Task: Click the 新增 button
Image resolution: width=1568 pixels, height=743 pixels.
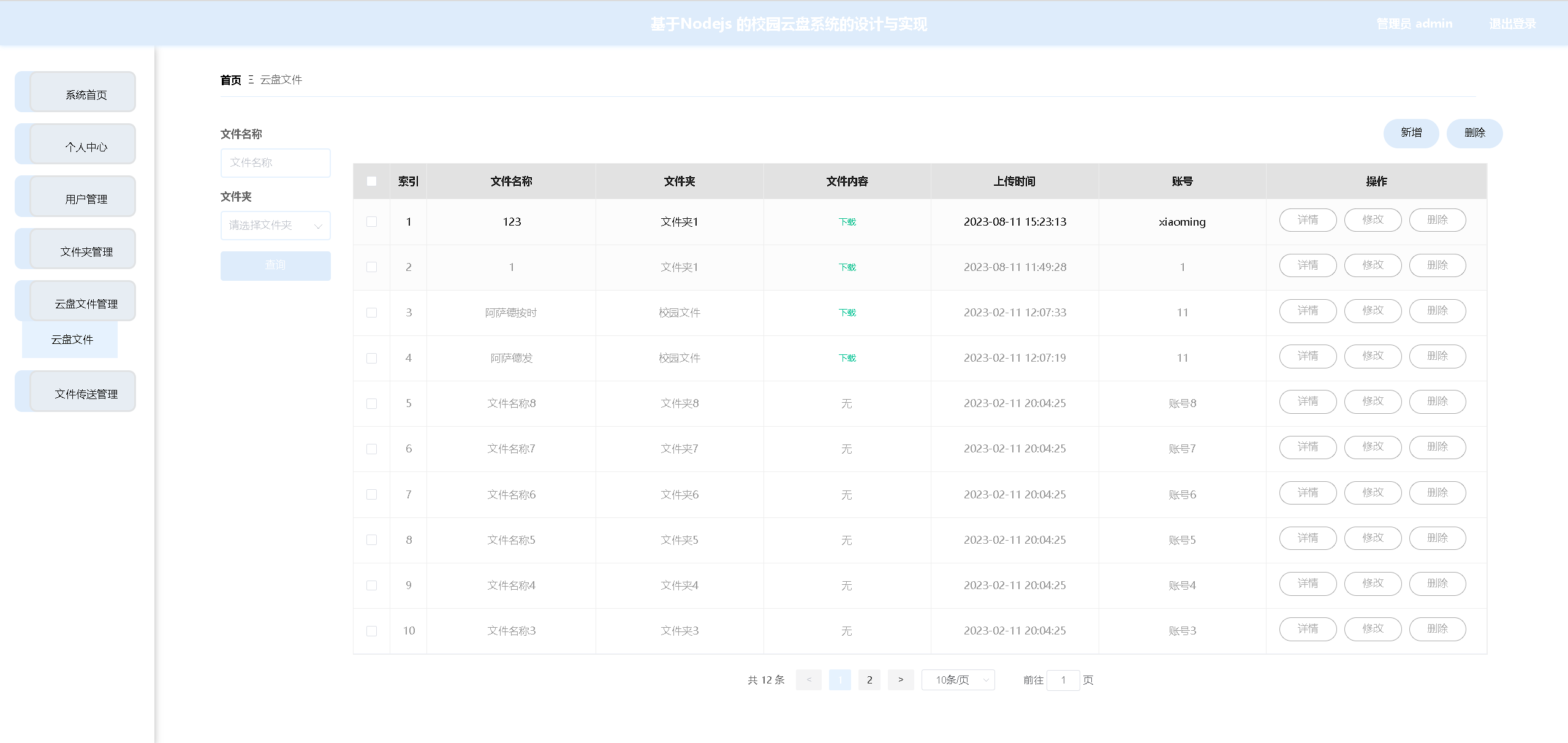Action: (1411, 133)
